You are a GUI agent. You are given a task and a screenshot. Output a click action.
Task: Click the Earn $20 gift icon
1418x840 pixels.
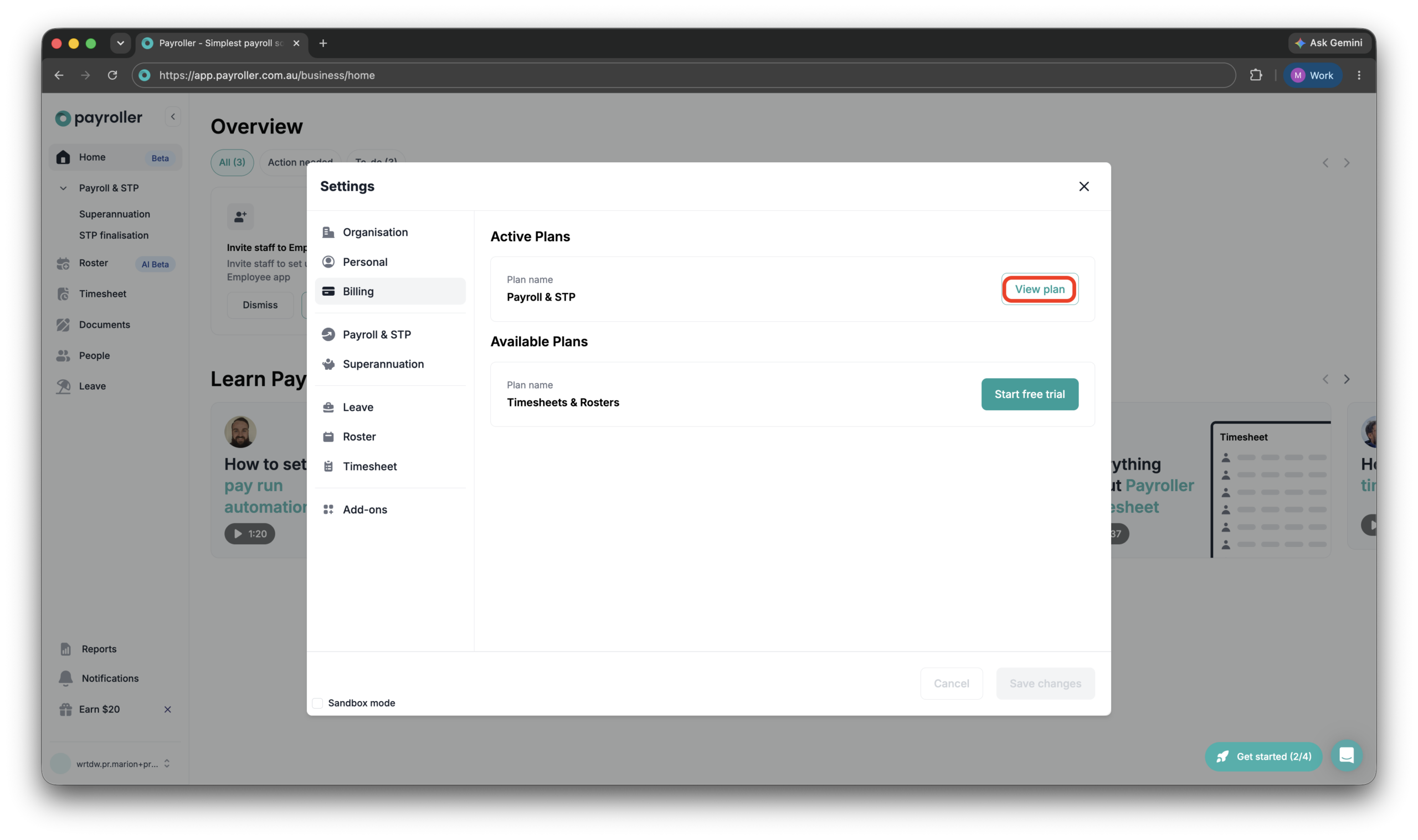point(66,709)
